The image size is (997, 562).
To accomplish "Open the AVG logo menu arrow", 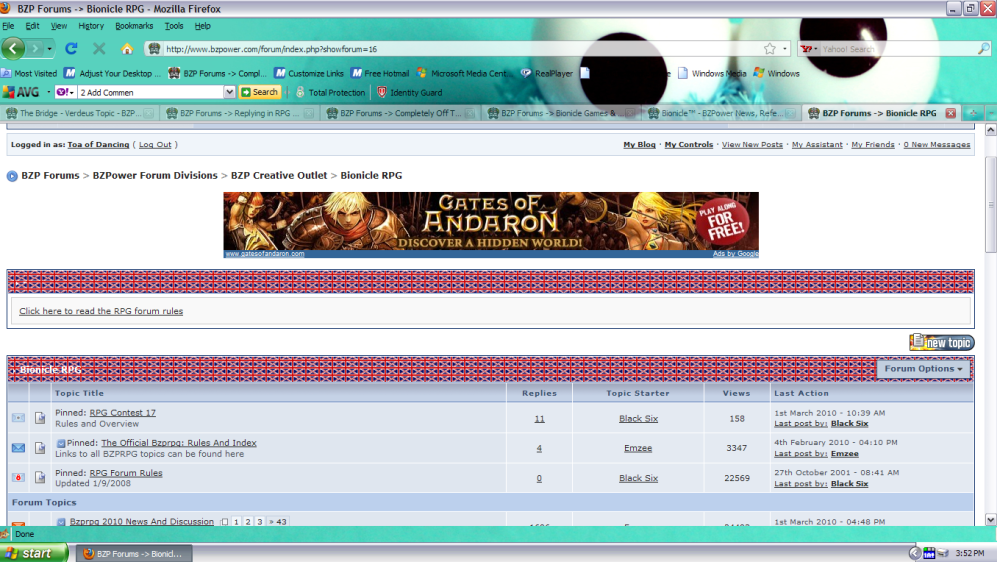I will pos(48,92).
